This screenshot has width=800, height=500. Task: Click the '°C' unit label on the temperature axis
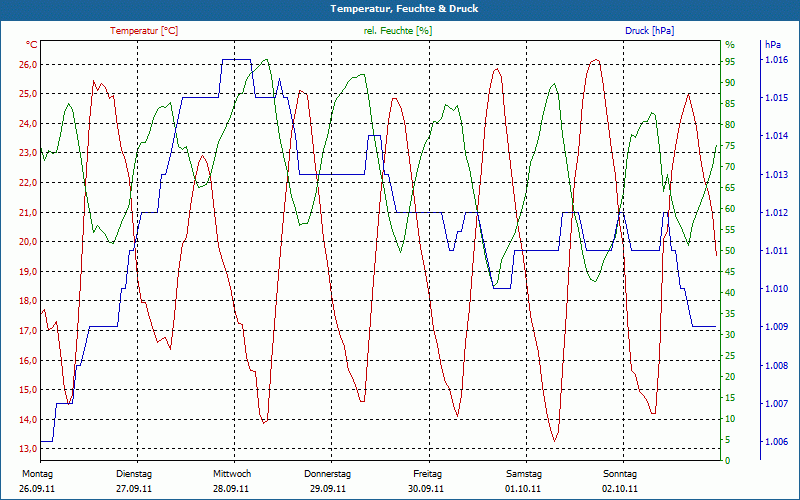(32, 45)
